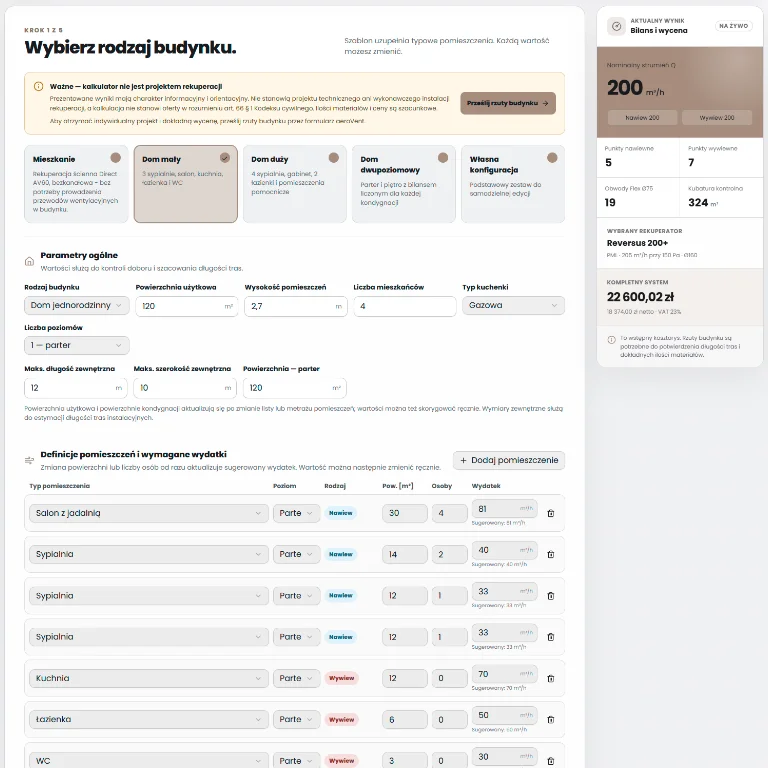Delete the WC room row
The width and height of the screenshot is (768, 768).
pos(551,761)
